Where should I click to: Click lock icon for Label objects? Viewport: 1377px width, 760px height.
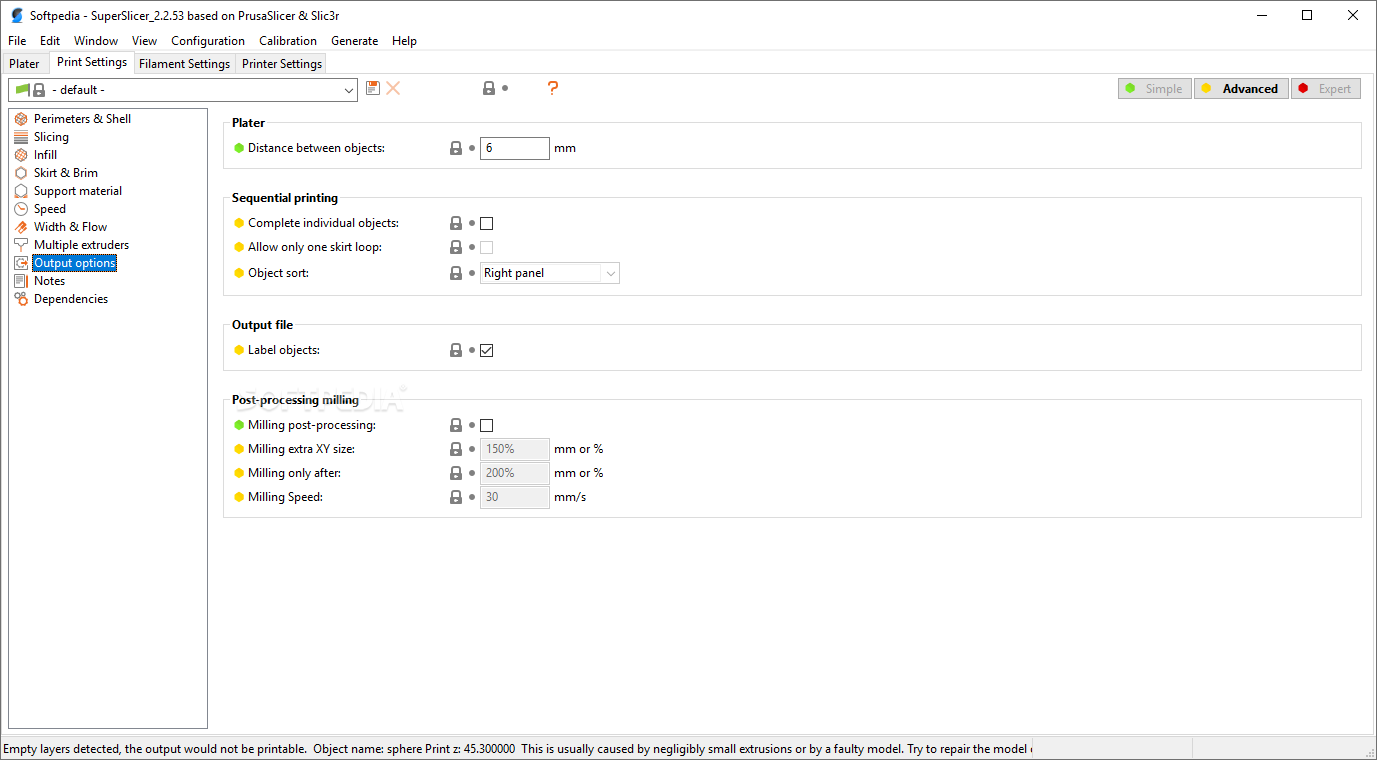click(x=456, y=350)
